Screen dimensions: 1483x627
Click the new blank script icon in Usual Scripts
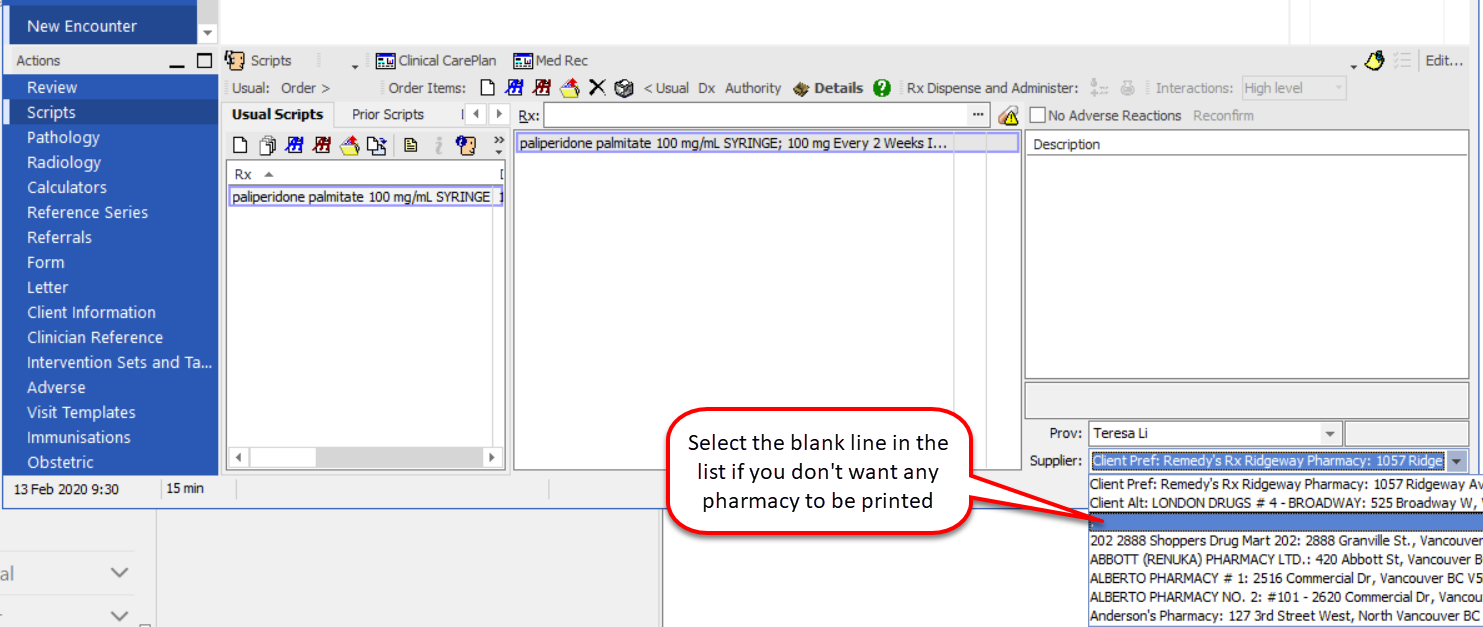tap(240, 146)
